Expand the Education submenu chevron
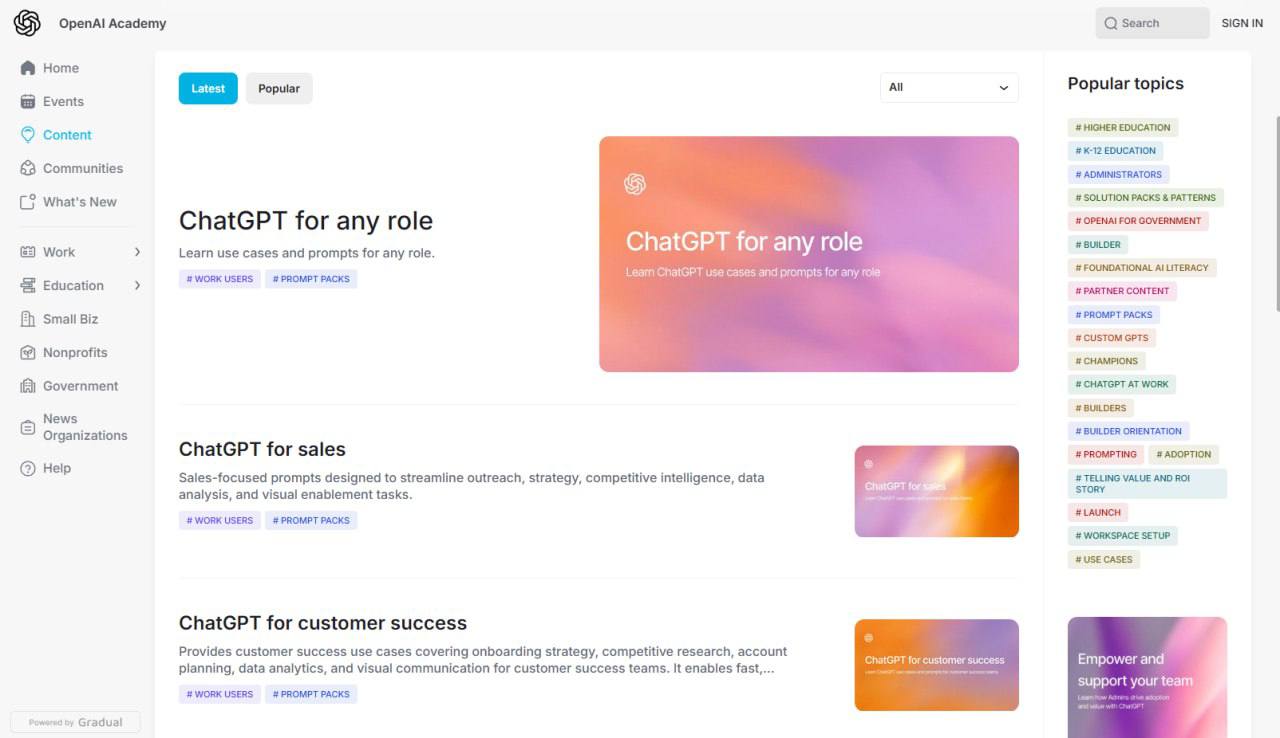This screenshot has height=738, width=1280. 137,286
